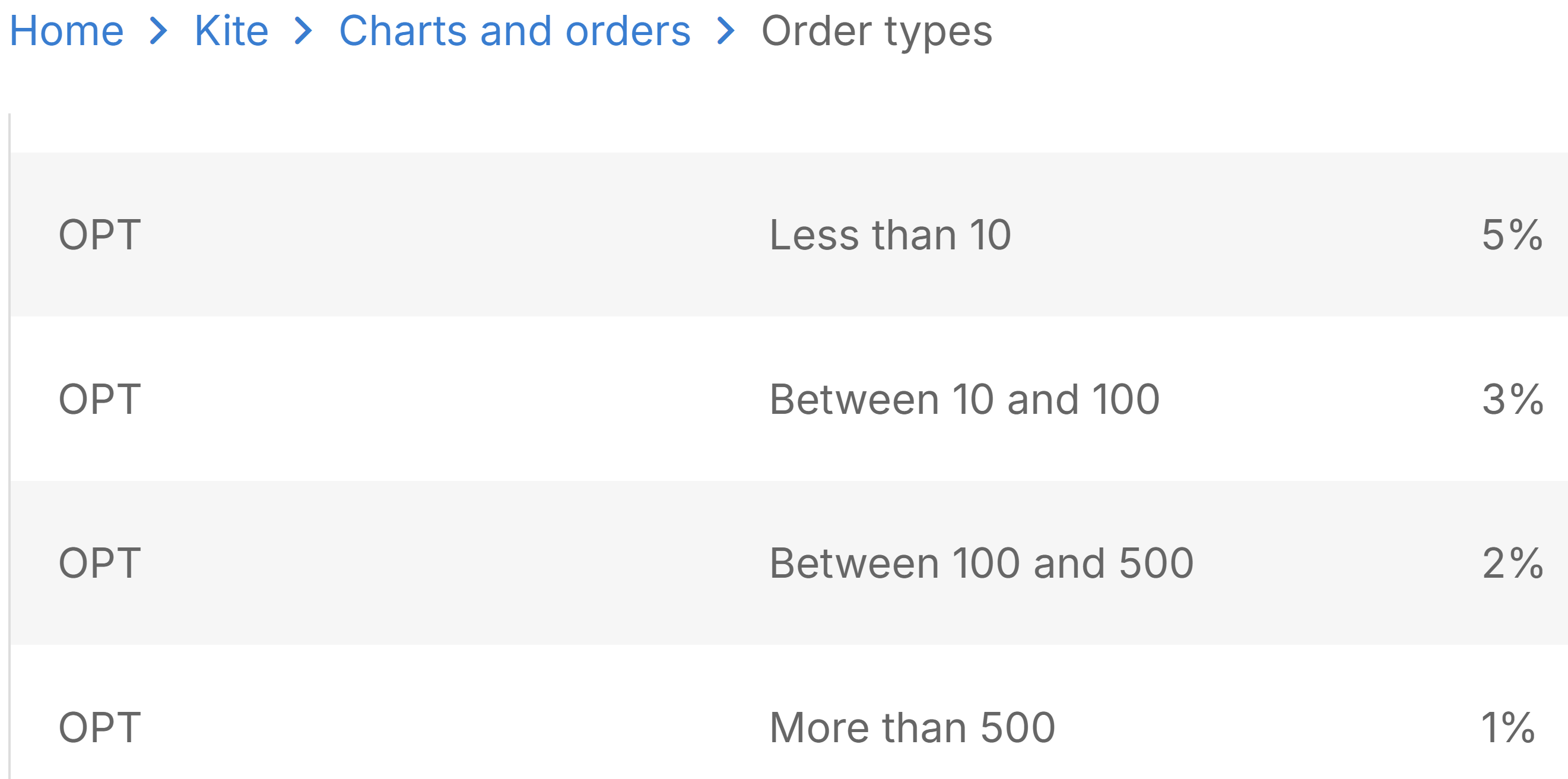This screenshot has width=1568, height=779.
Task: Click the Between 10 and 100 cell
Action: (964, 399)
